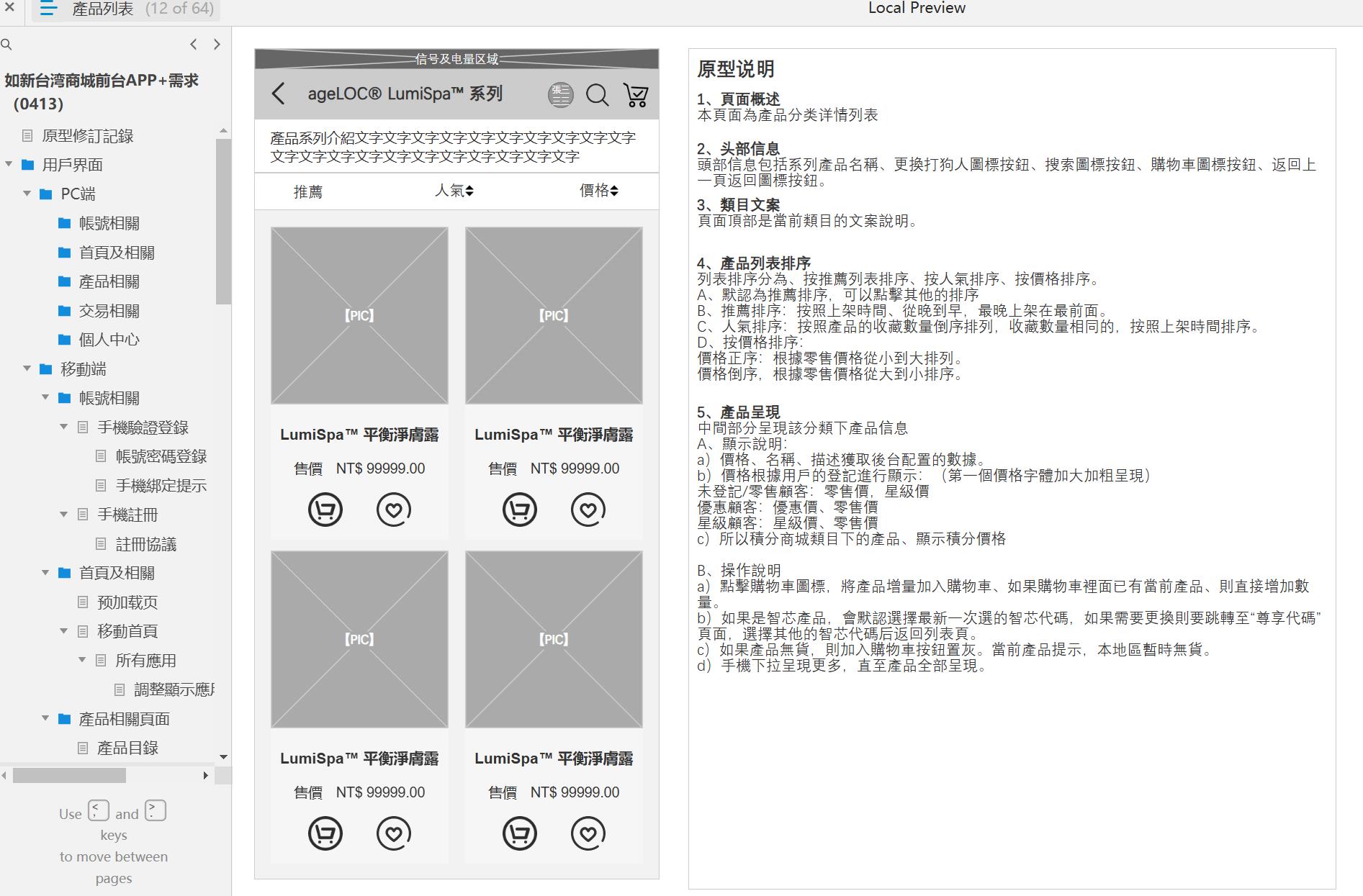The width and height of the screenshot is (1363, 896).
Task: Click sitemap scrollbar down arrow
Action: (223, 757)
